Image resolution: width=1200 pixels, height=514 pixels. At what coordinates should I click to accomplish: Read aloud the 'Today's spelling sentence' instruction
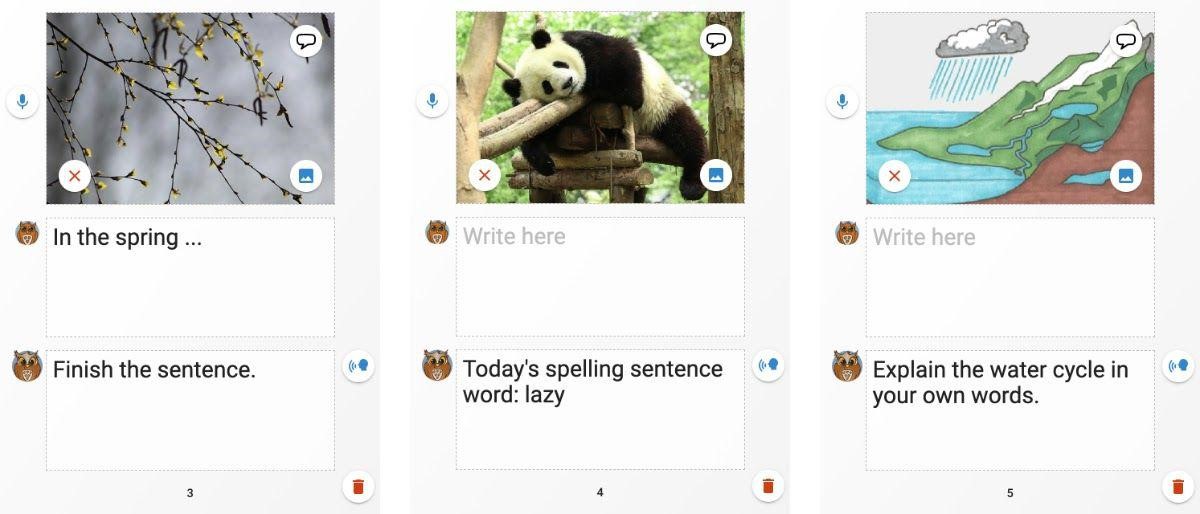tap(769, 366)
